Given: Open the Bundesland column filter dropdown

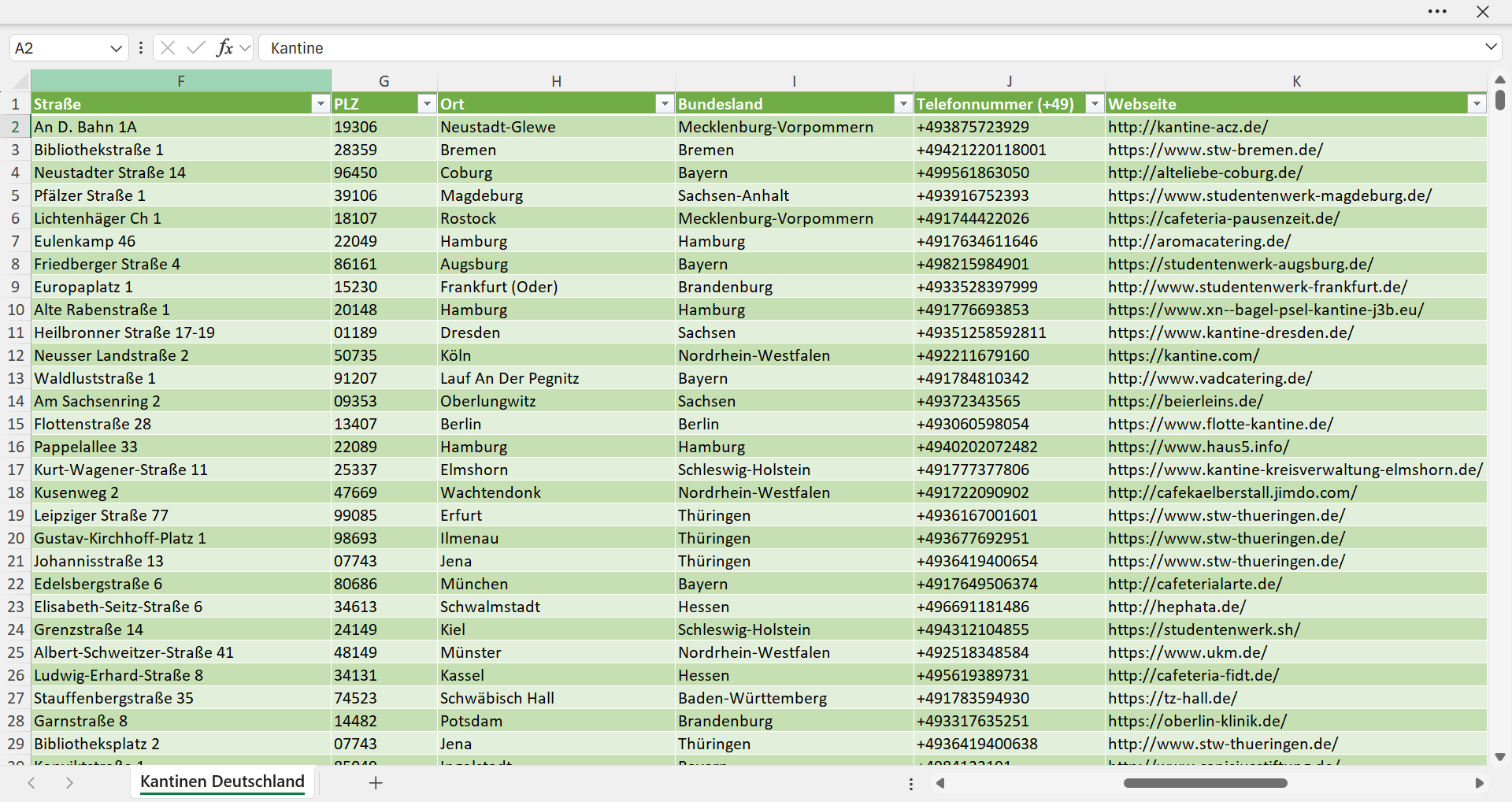Looking at the screenshot, I should 902,104.
